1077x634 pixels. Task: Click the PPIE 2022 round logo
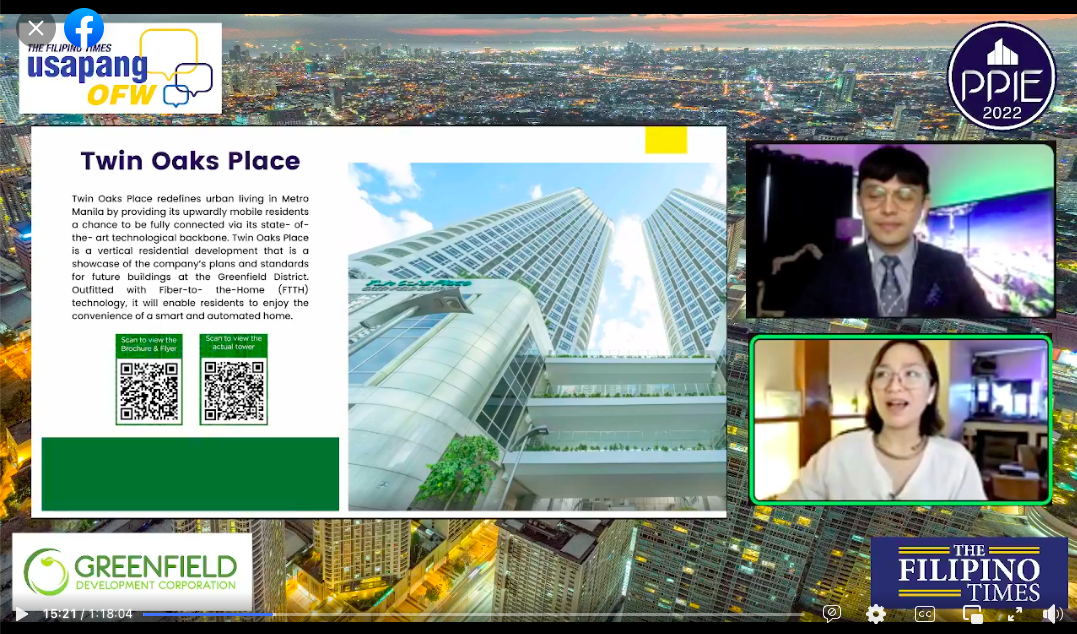(x=1001, y=76)
